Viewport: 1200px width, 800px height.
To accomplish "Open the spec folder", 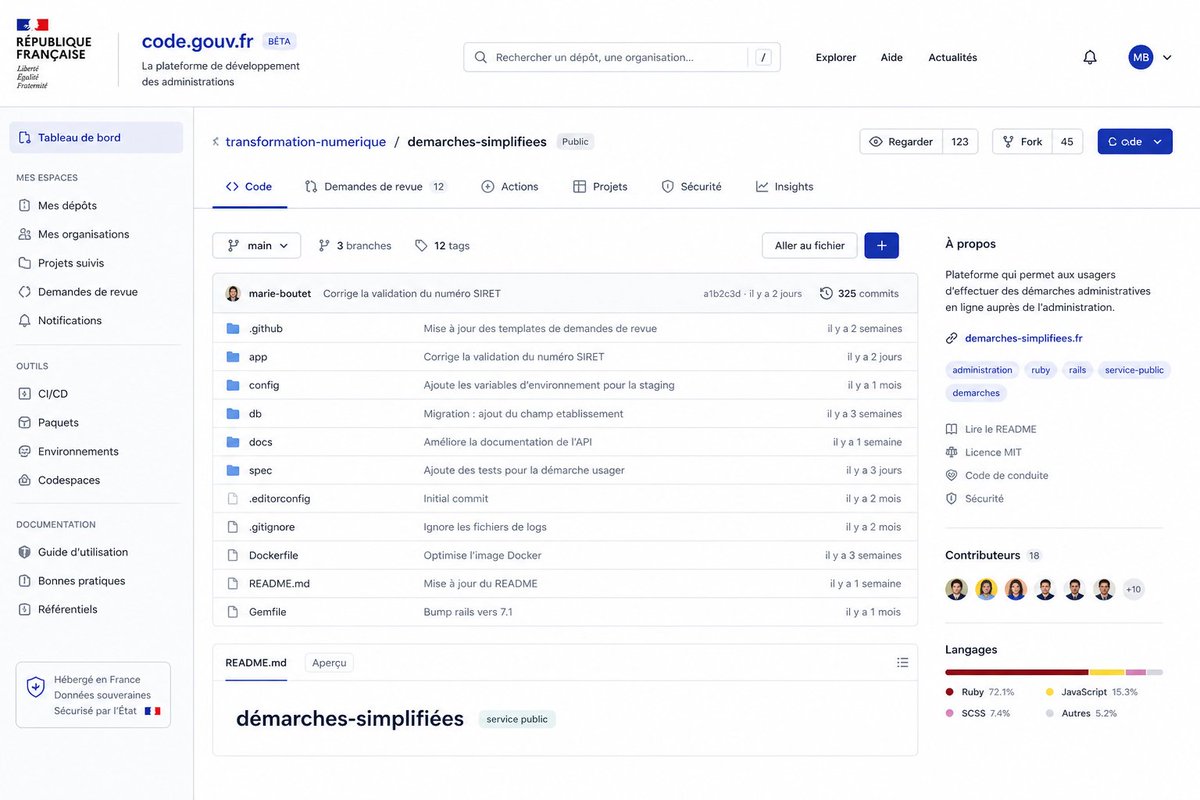I will (260, 470).
